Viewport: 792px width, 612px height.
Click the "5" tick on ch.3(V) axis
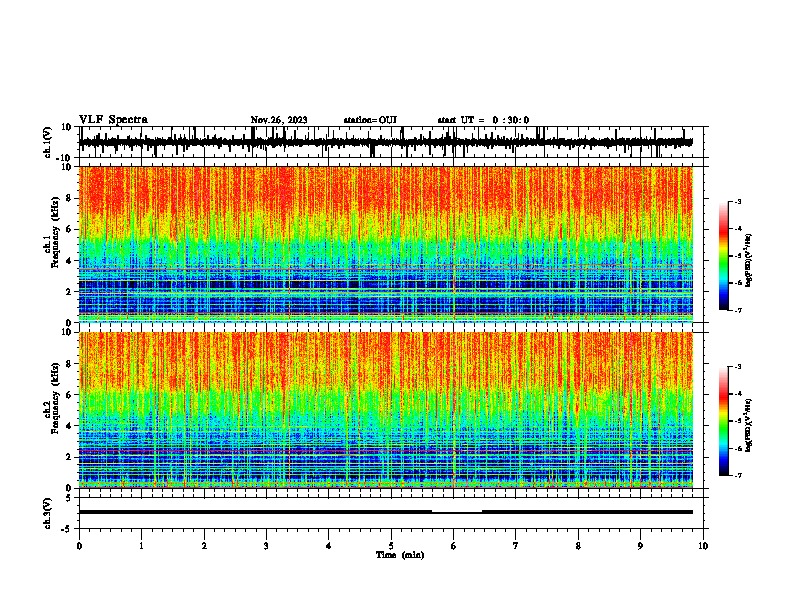tap(69, 498)
